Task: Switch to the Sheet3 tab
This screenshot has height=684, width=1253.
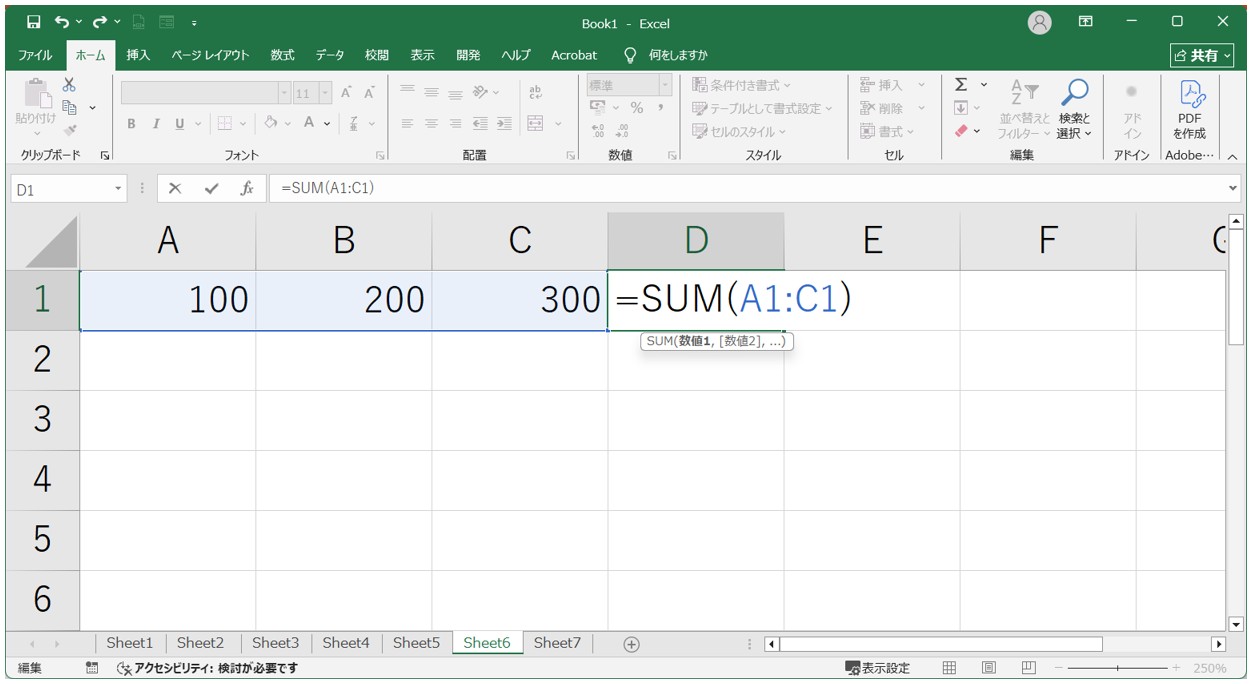Action: (x=275, y=643)
